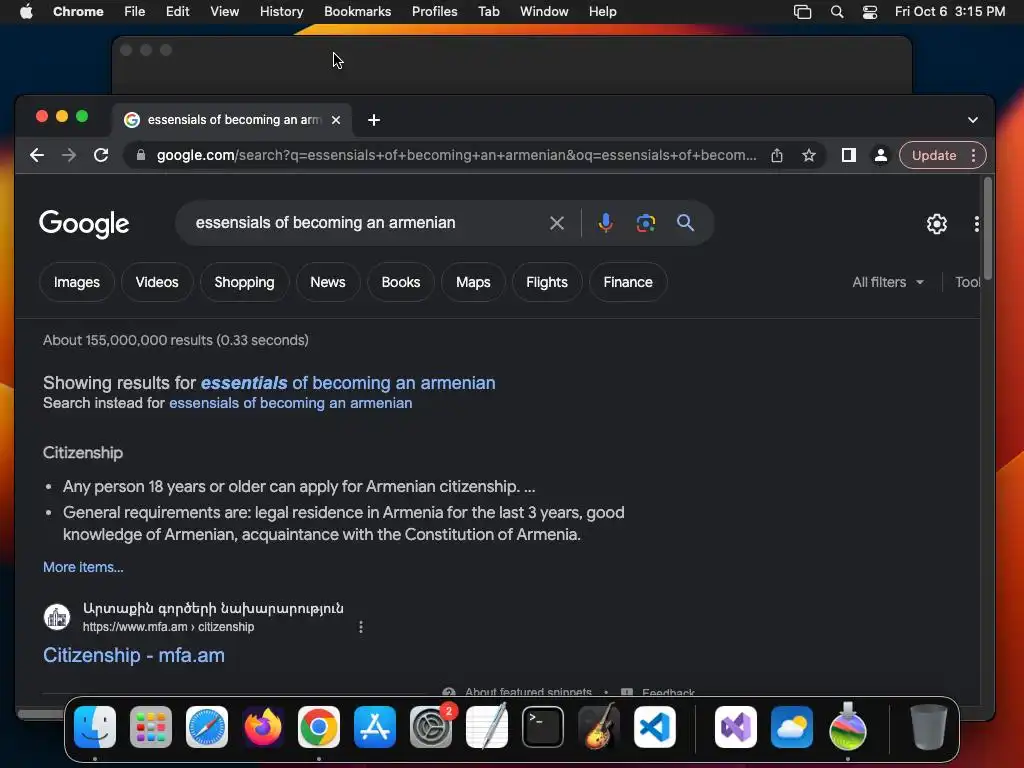
Task: Share this page from the address bar
Action: (x=776, y=155)
